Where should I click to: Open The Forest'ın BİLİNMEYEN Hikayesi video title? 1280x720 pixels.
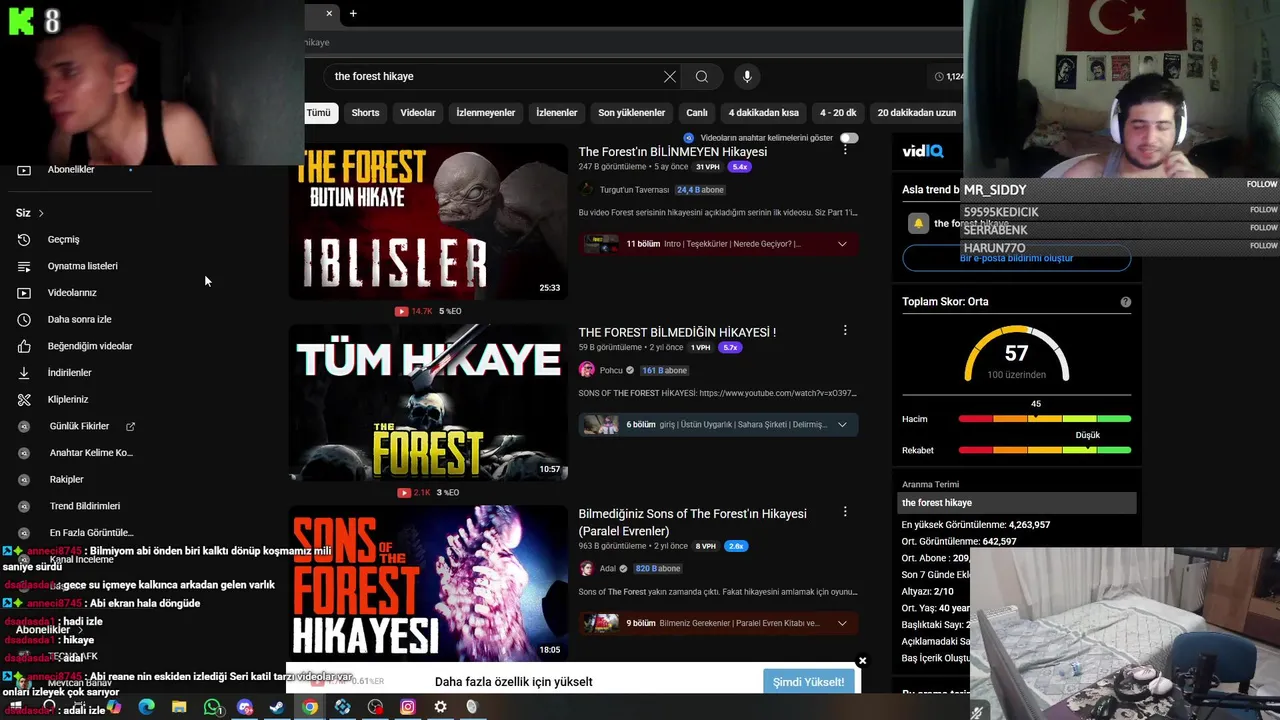673,152
